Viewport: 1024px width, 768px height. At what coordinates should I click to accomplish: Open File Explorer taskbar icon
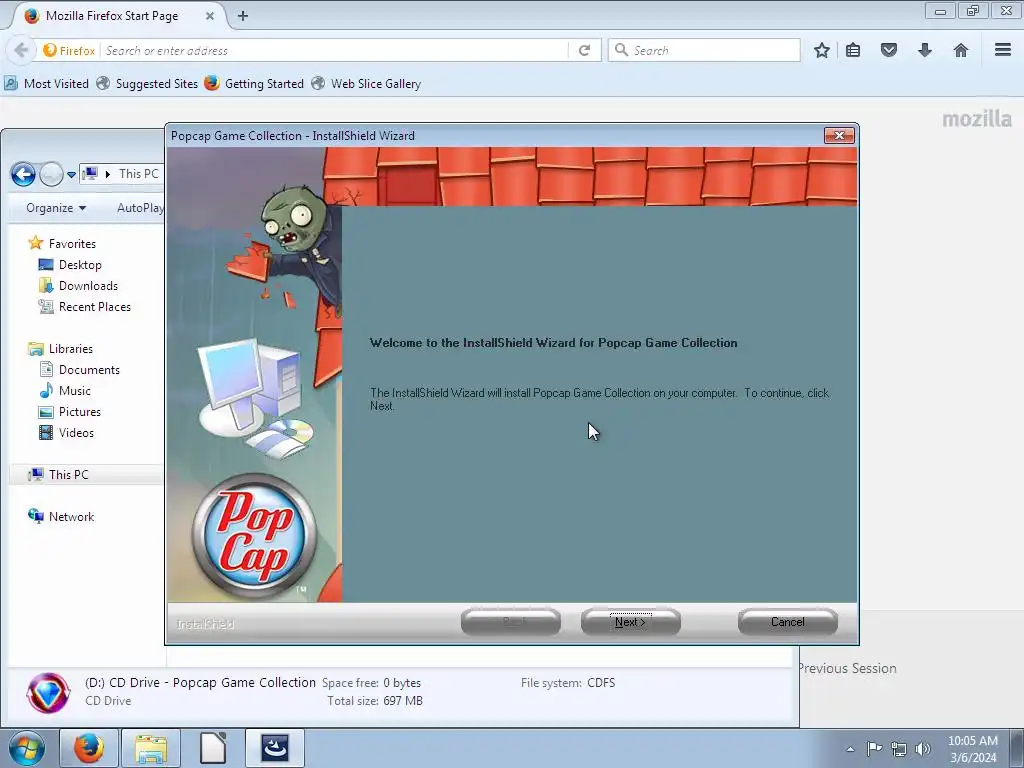tap(151, 748)
